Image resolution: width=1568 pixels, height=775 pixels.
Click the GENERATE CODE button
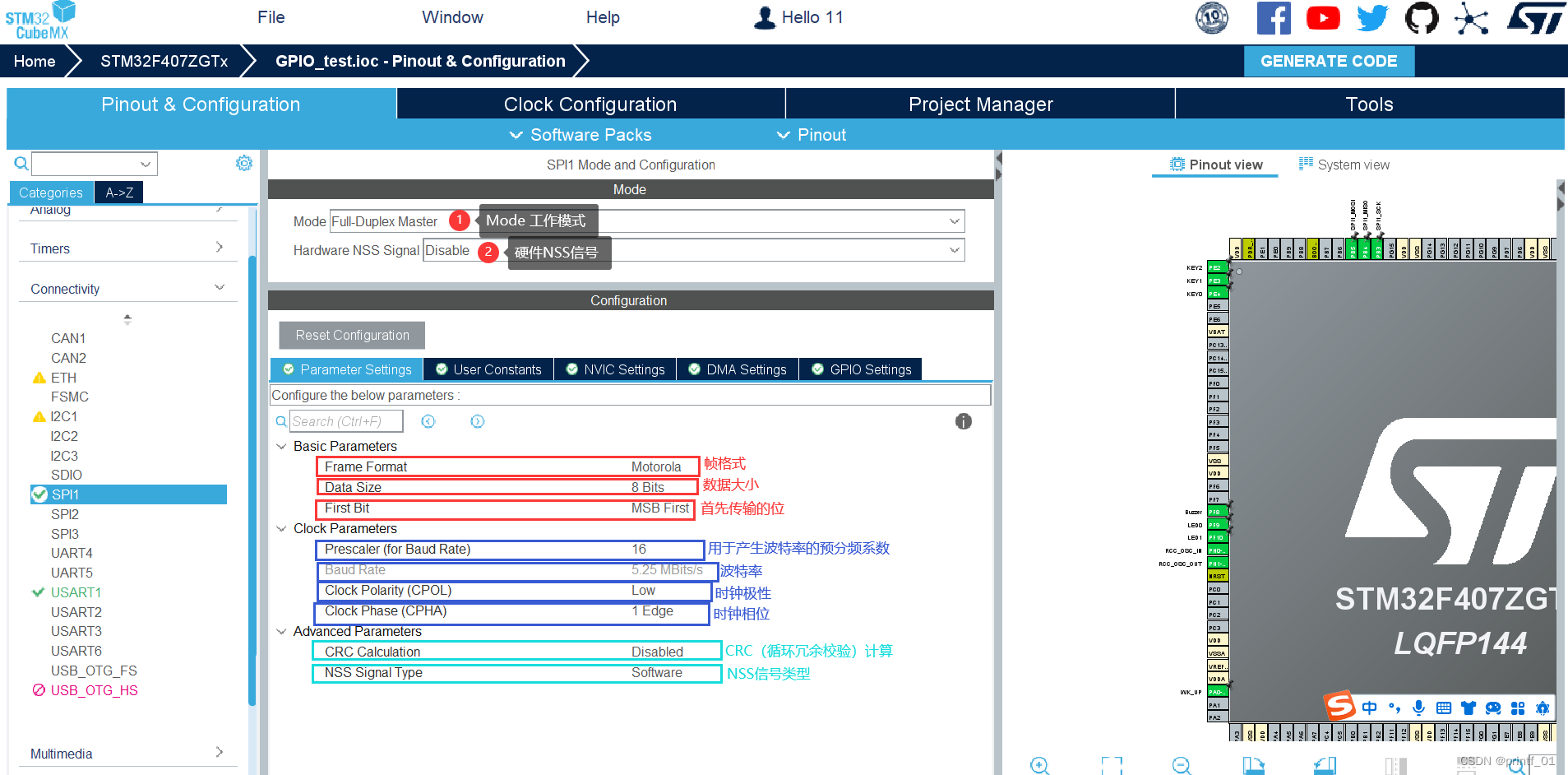(x=1329, y=61)
